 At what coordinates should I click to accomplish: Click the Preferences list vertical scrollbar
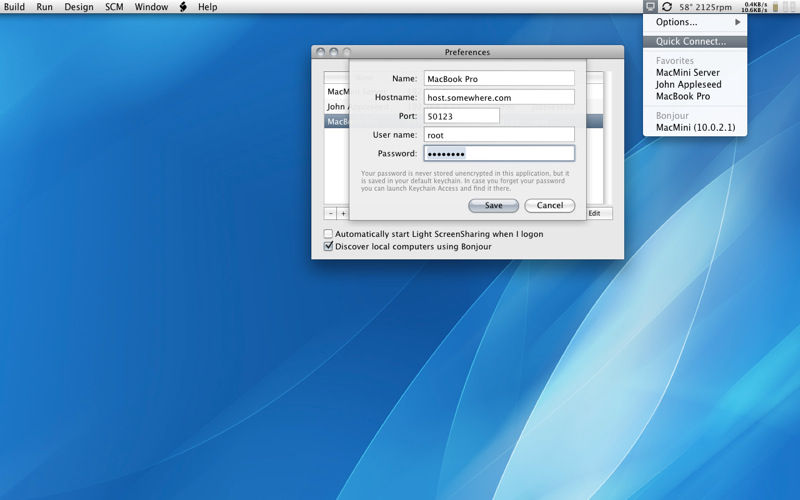tap(607, 138)
